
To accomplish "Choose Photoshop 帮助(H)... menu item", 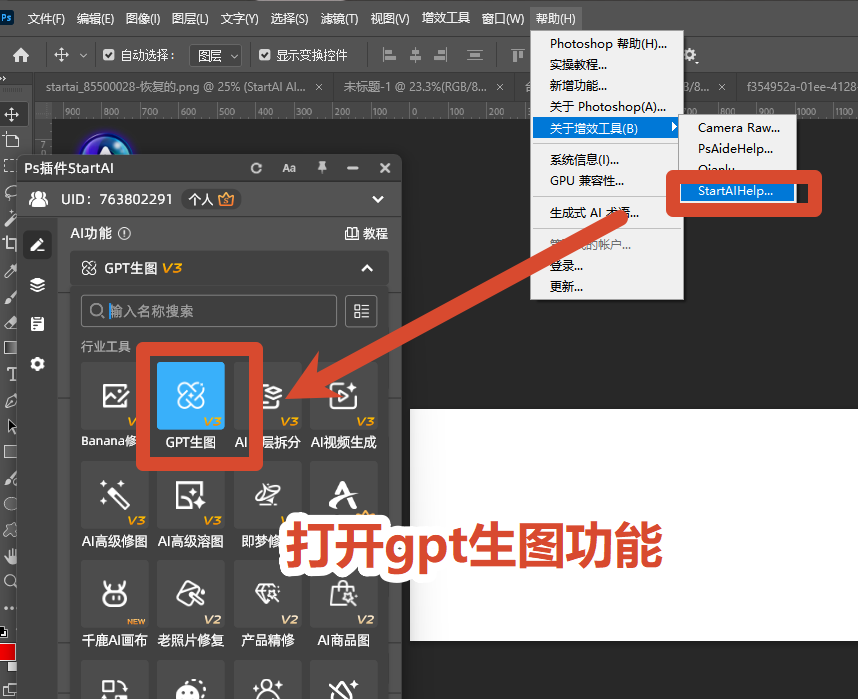I will click(x=607, y=44).
